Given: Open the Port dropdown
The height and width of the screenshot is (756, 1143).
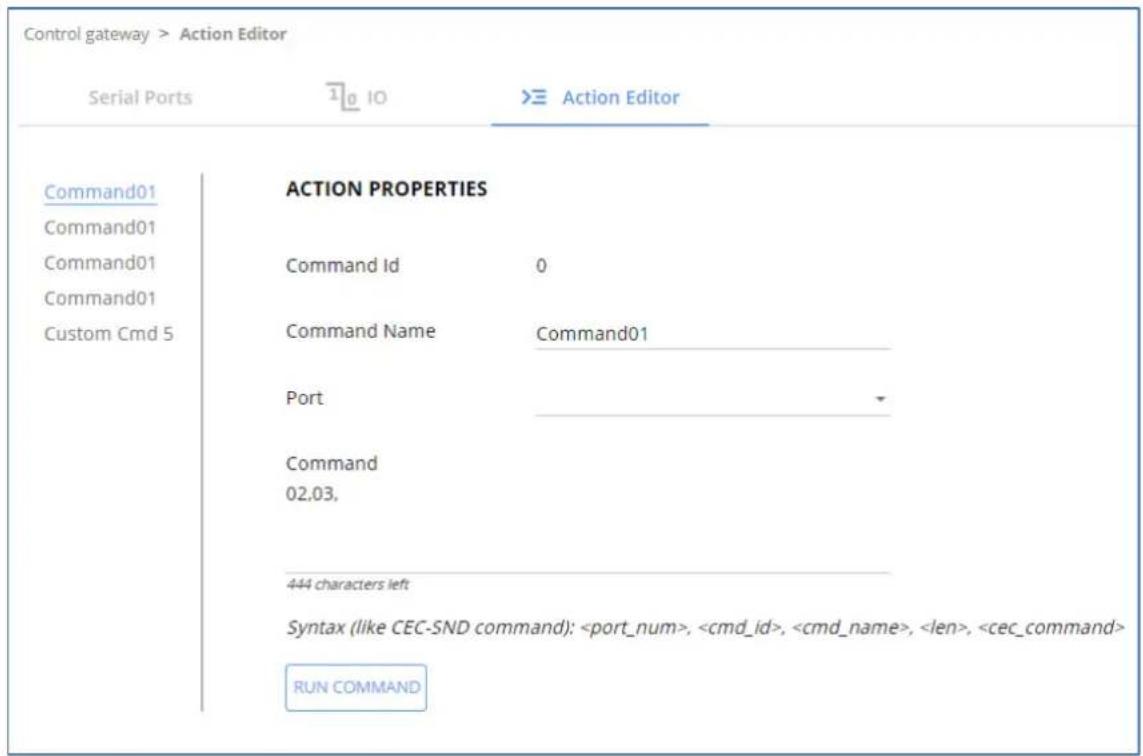Looking at the screenshot, I should point(712,400).
